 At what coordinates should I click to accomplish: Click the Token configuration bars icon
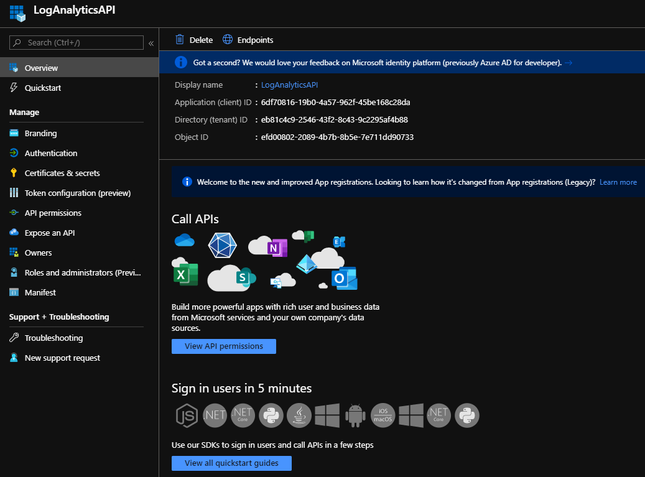[14, 192]
